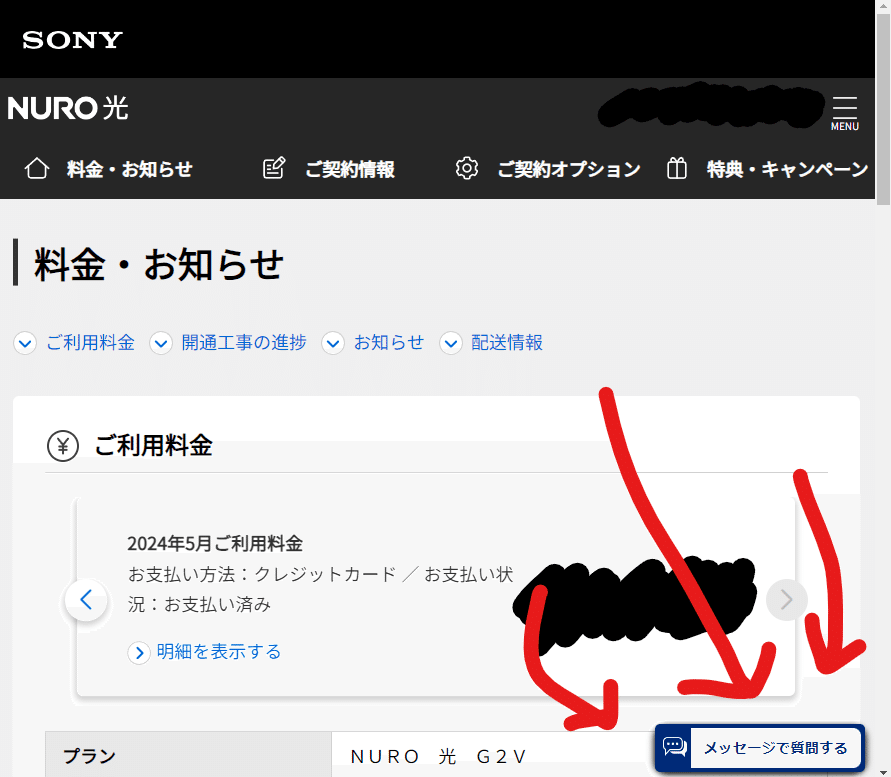Click the gift icon beside 特典・キャンペーン

pos(676,168)
